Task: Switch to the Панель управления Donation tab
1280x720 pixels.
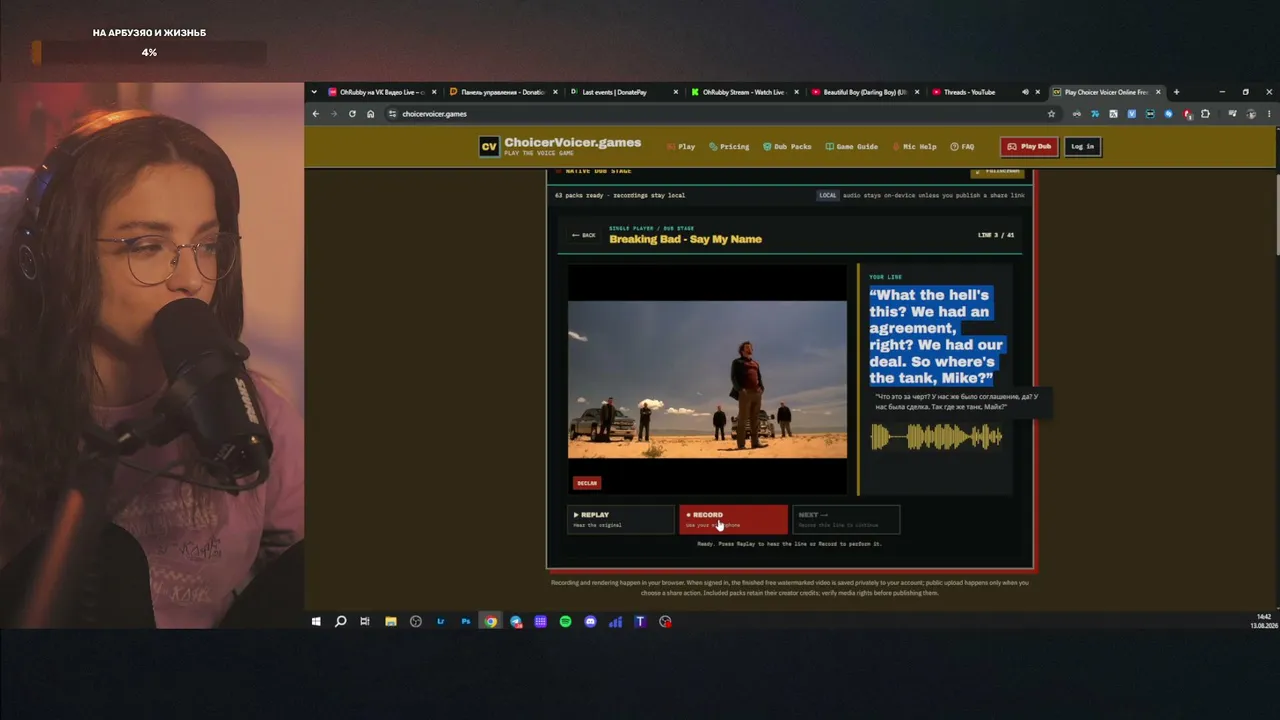Action: point(503,92)
